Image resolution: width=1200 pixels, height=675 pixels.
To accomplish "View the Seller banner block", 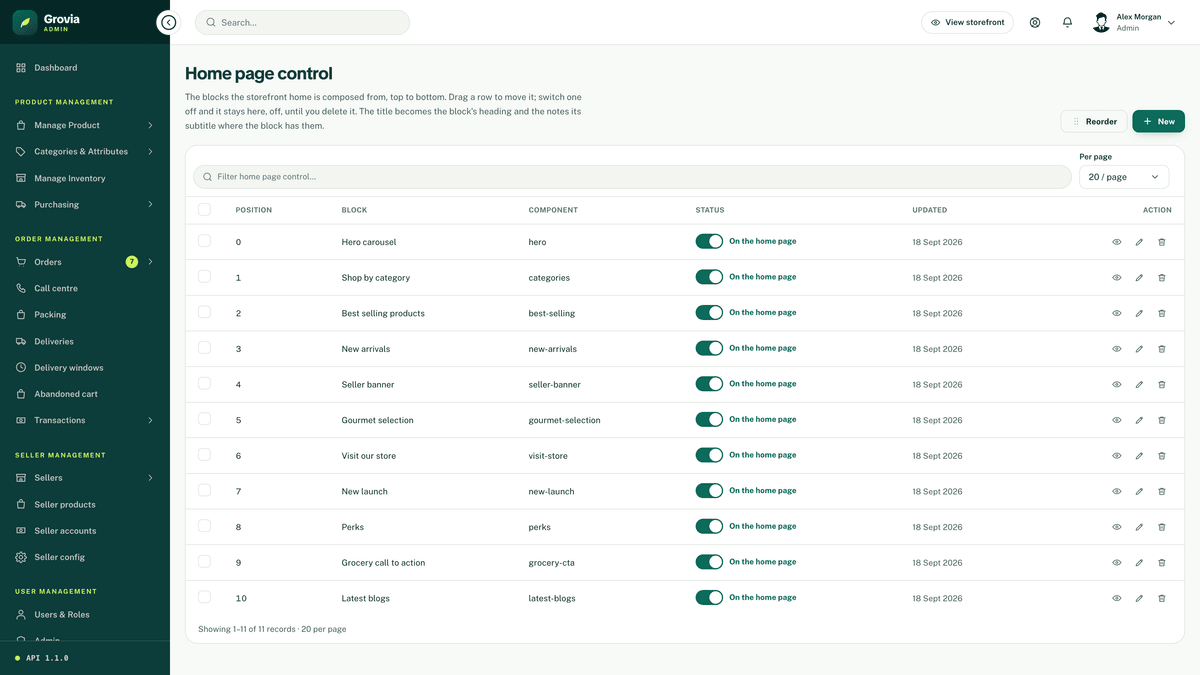I will 1117,385.
